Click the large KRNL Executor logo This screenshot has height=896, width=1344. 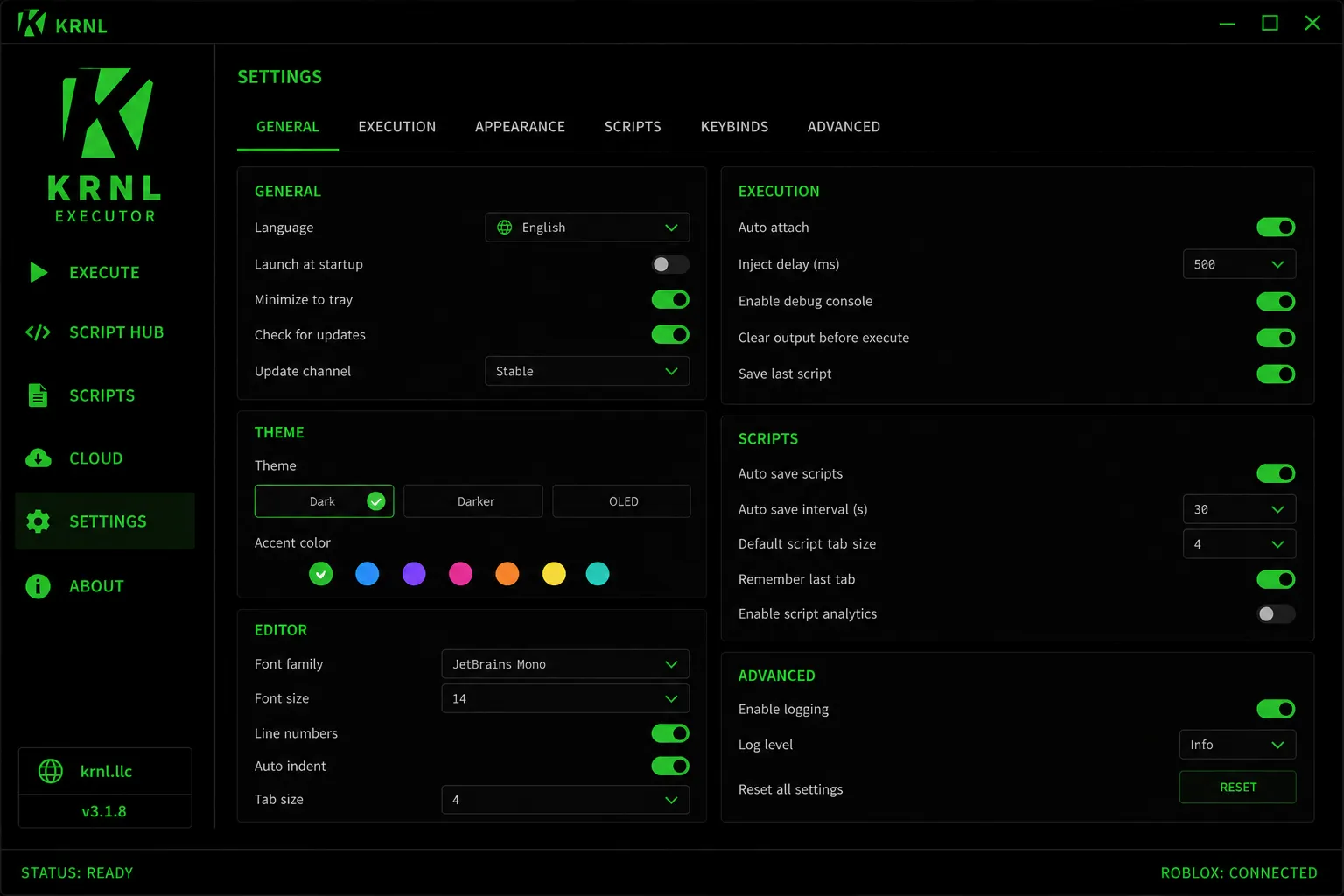106,145
